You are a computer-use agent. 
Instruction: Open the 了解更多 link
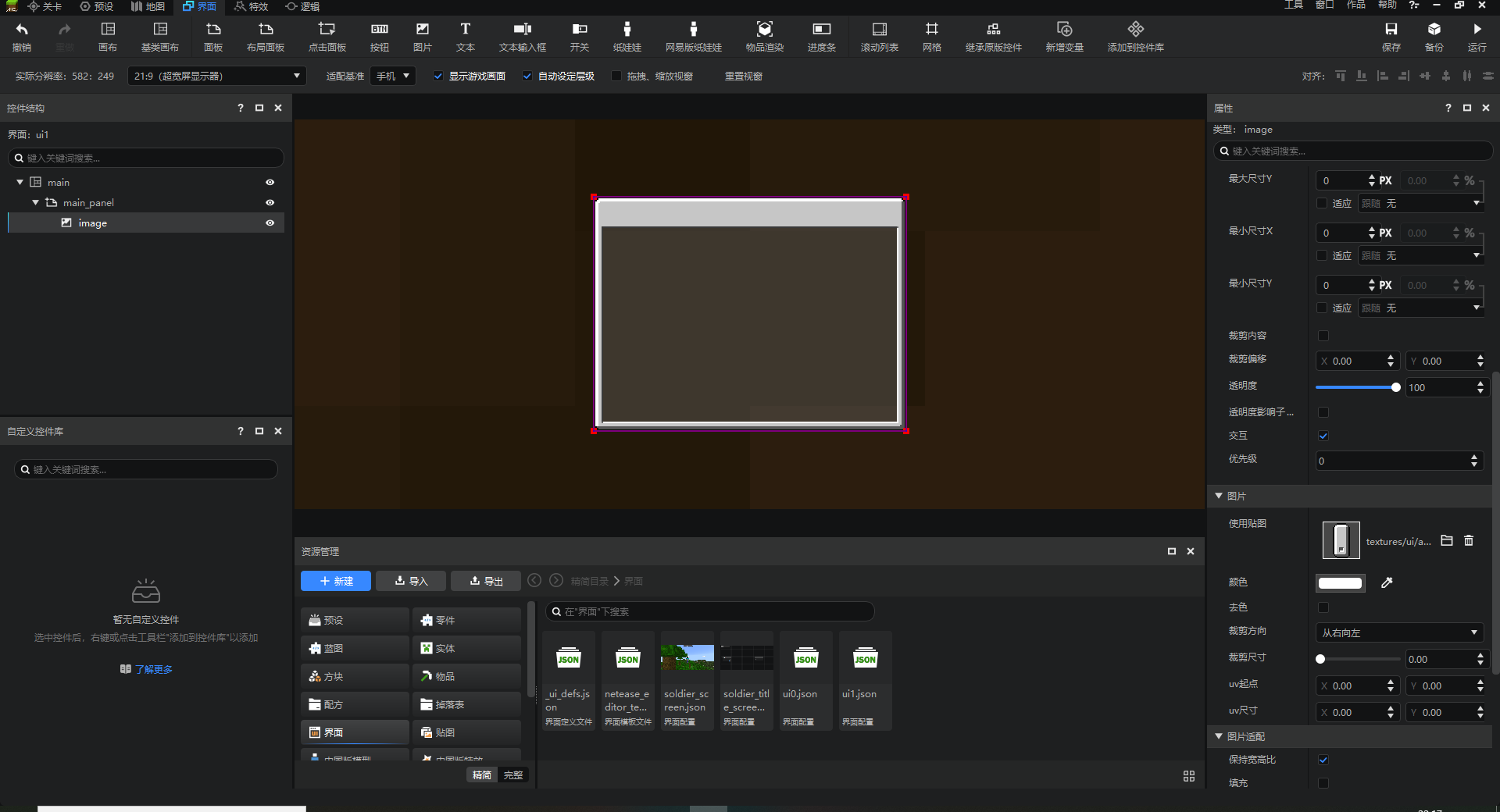pyautogui.click(x=153, y=669)
